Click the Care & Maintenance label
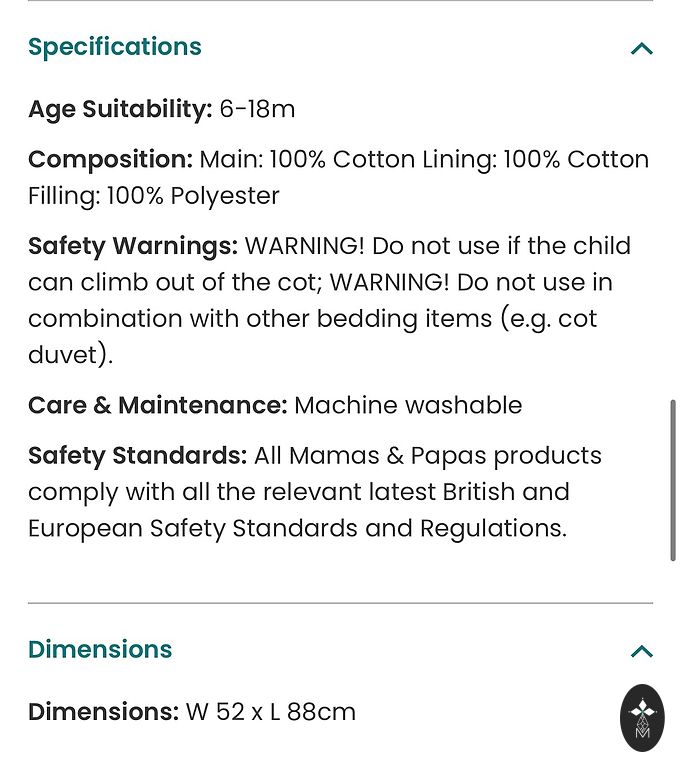This screenshot has height=768, width=681. click(x=157, y=405)
